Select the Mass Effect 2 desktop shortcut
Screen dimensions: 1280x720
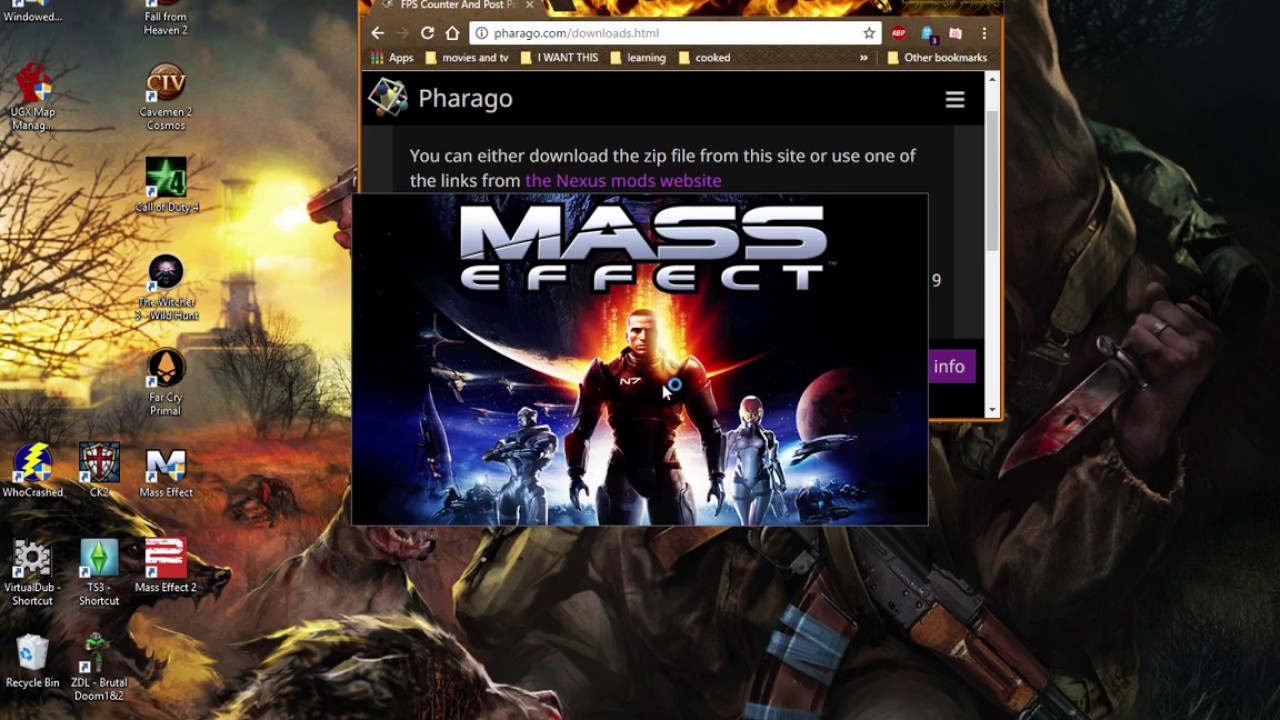click(166, 566)
